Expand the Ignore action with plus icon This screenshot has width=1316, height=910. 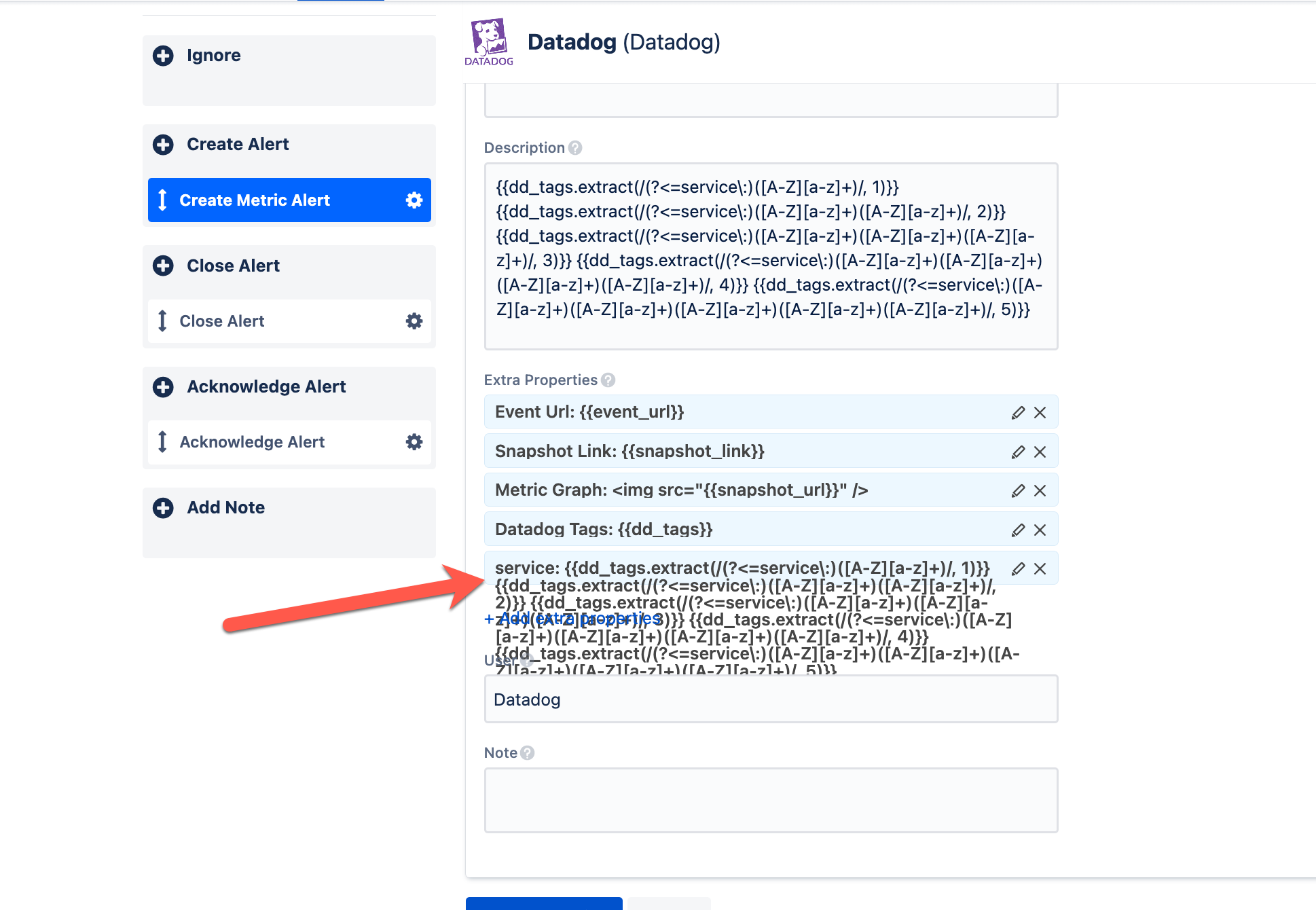click(163, 55)
